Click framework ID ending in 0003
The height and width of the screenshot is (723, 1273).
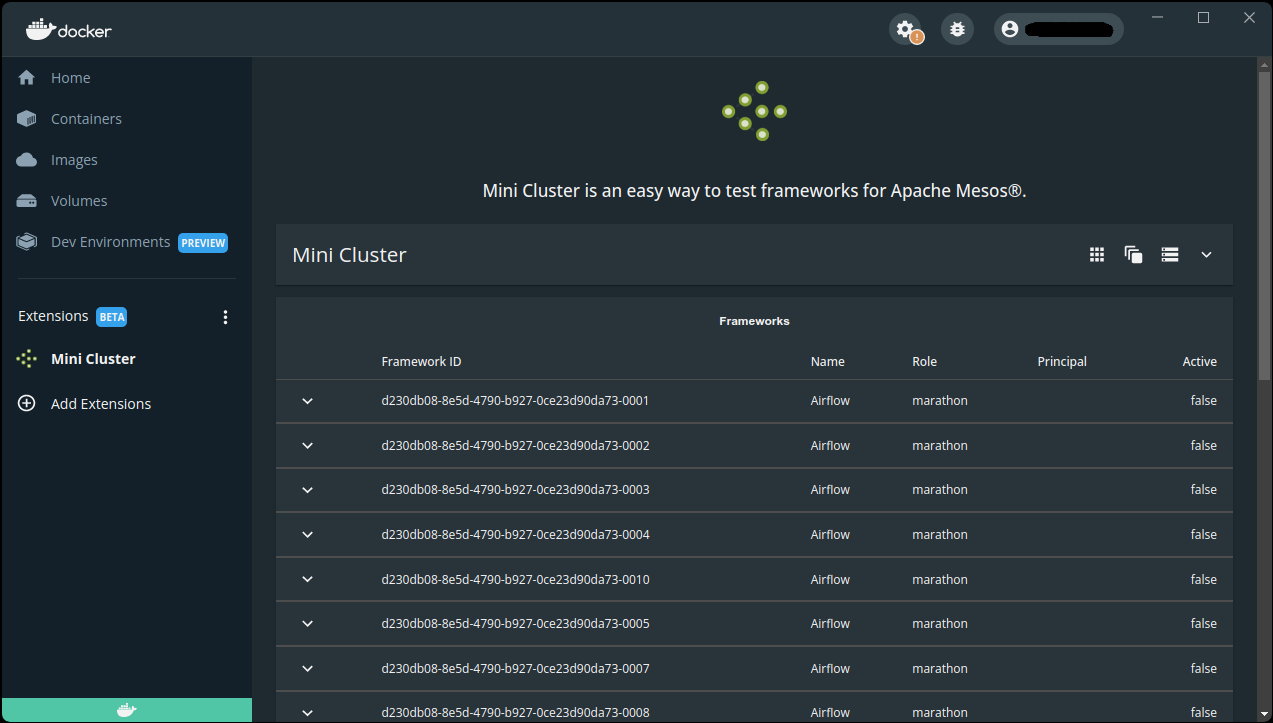tap(516, 490)
